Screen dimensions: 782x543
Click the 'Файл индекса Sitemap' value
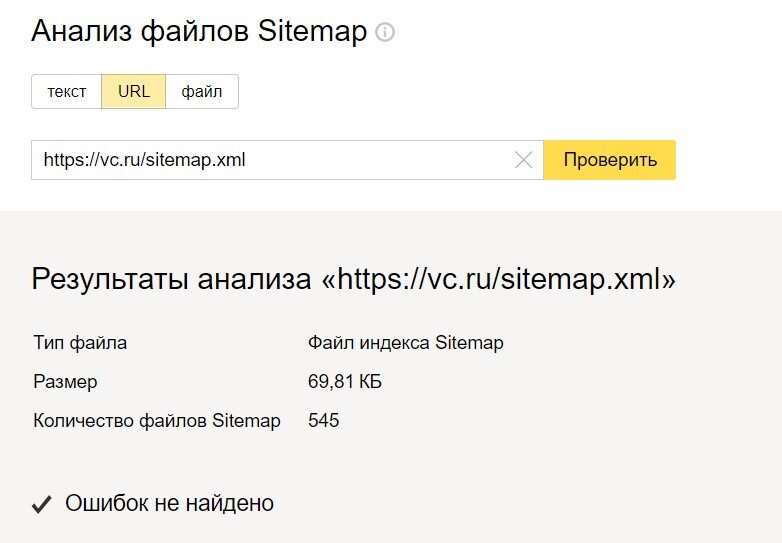tap(406, 343)
